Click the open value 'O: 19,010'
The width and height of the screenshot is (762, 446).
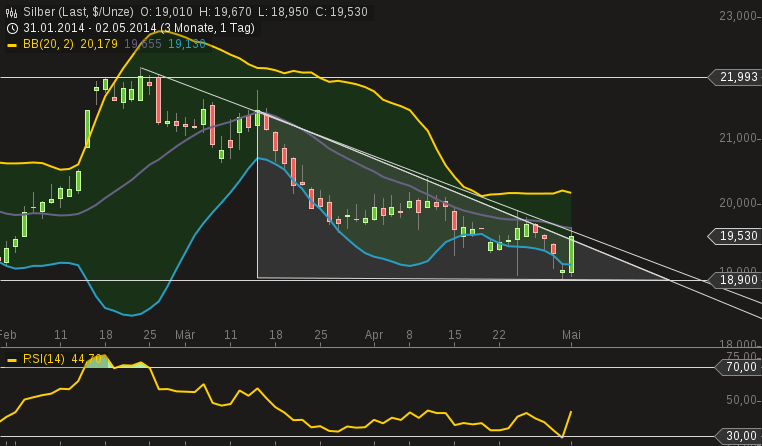point(166,12)
